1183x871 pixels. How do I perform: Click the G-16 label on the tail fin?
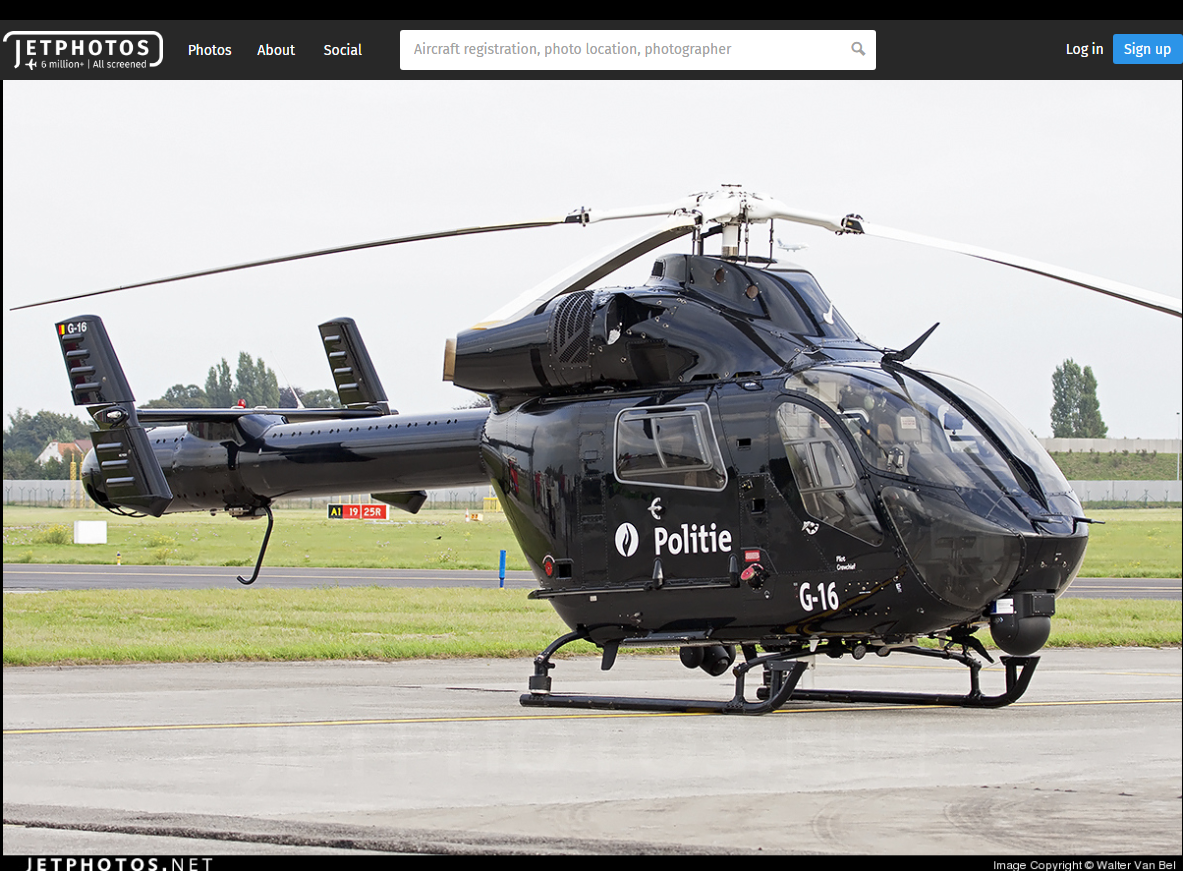tap(76, 328)
